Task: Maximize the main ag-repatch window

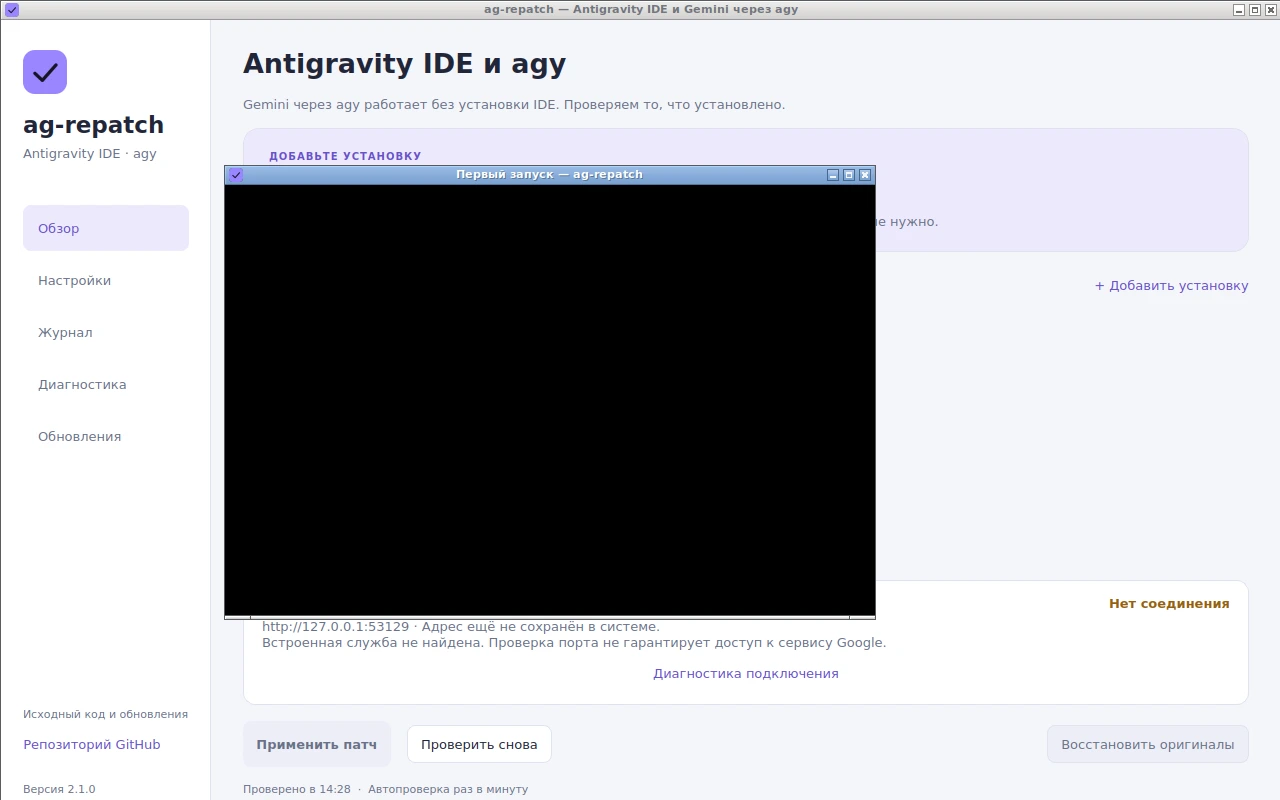Action: [x=1255, y=10]
